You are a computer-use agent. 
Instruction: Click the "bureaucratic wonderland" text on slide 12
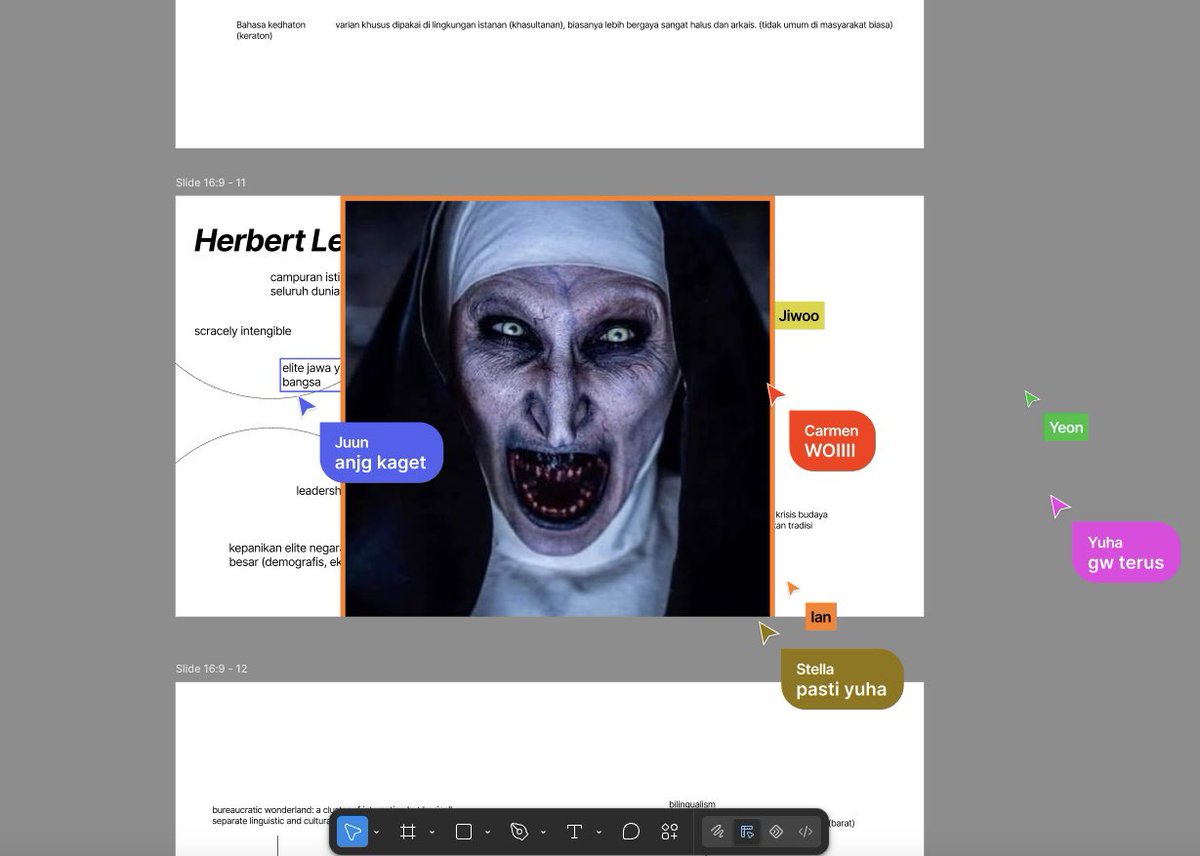(331, 815)
